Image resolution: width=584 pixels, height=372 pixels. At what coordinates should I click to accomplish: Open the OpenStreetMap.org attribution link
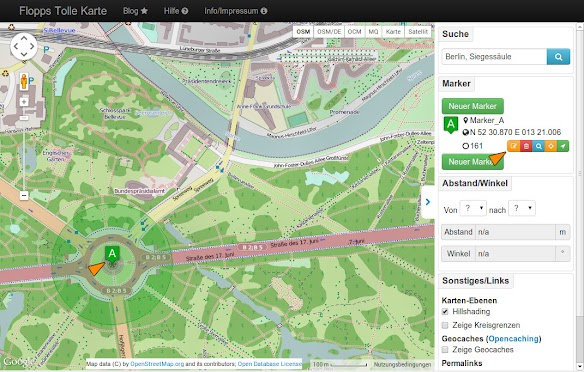(x=157, y=364)
